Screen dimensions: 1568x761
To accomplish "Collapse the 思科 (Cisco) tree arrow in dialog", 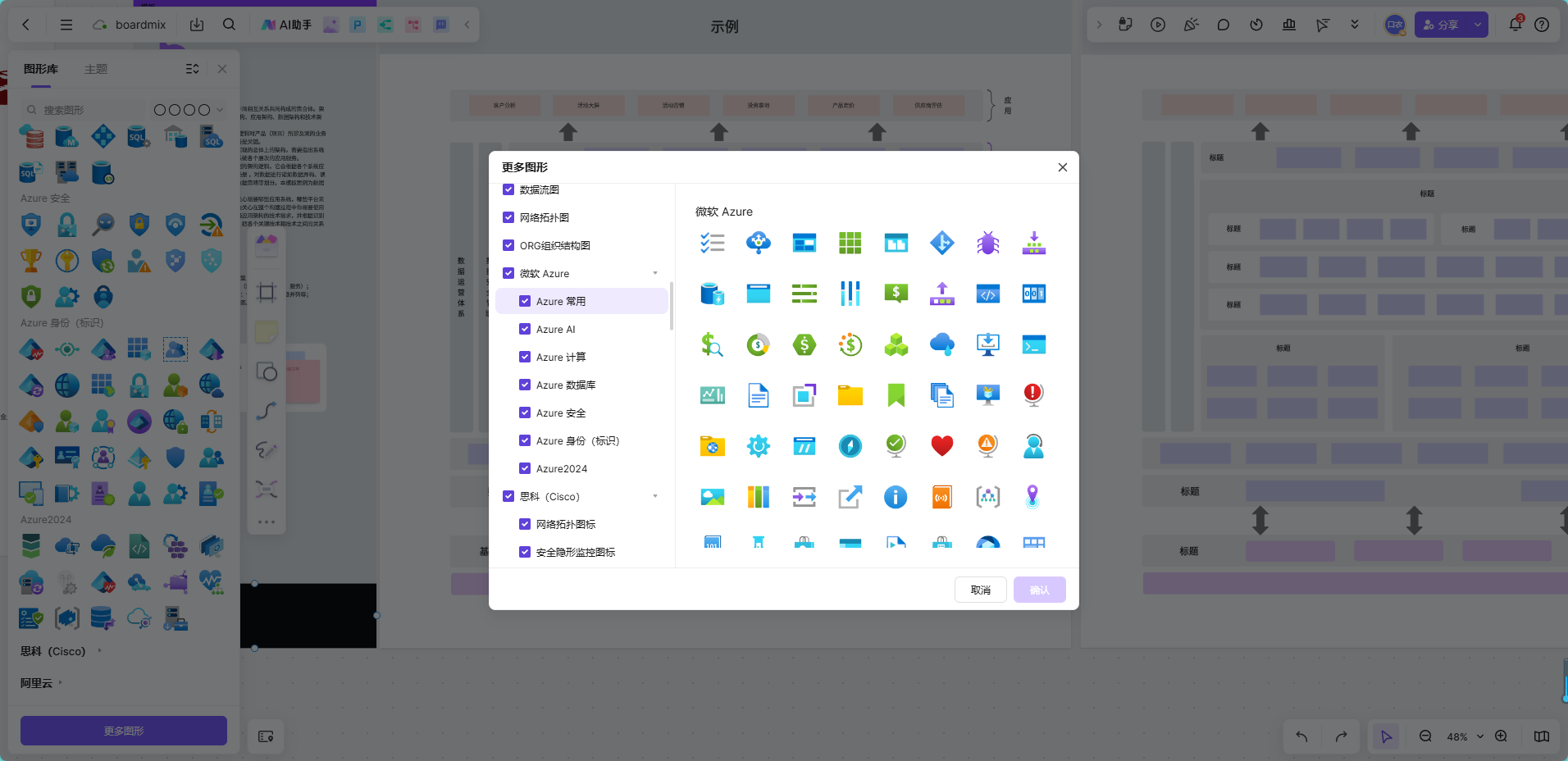I will (x=654, y=496).
